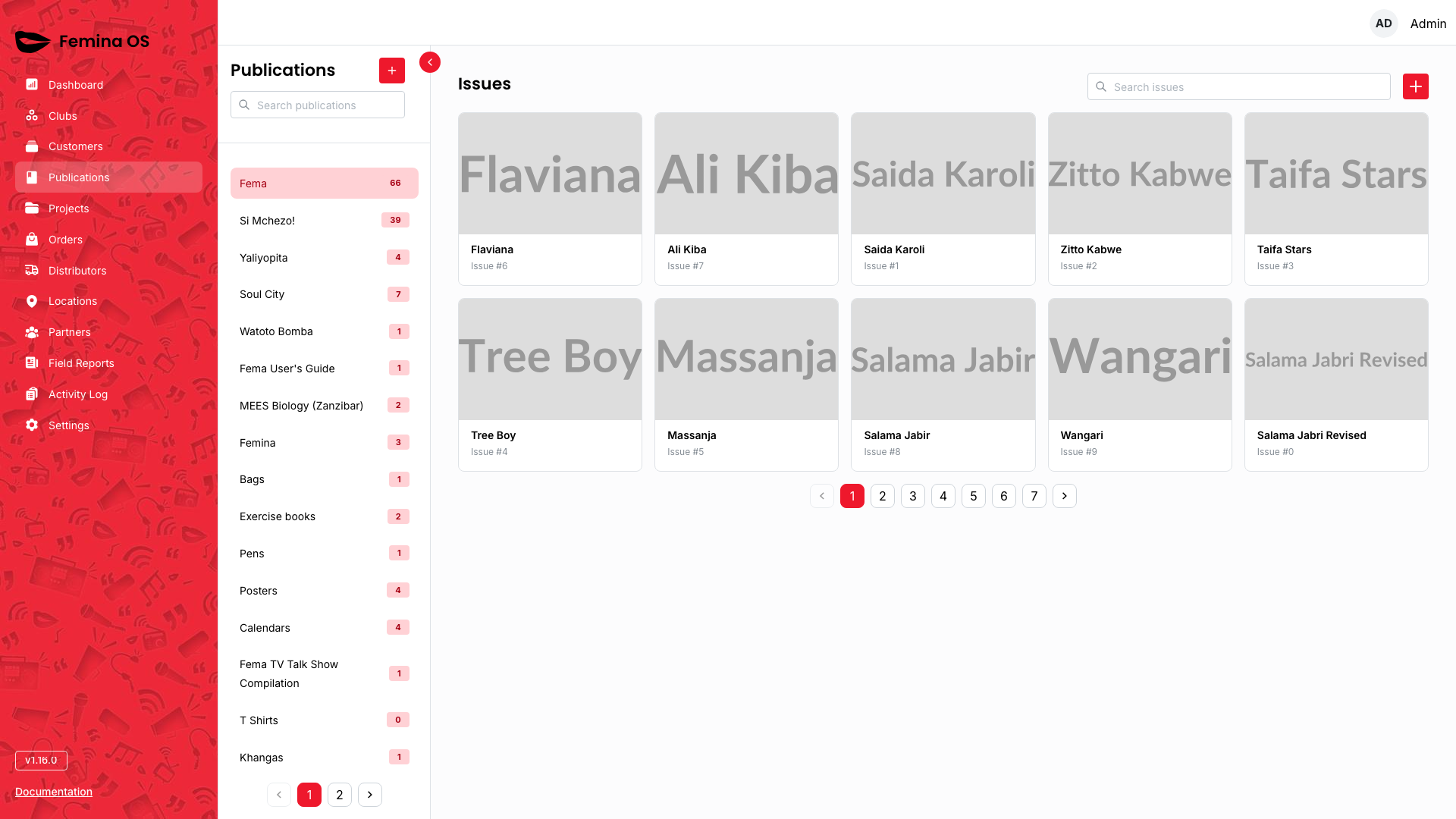Go to publications page 2
1456x819 pixels.
pyautogui.click(x=340, y=795)
